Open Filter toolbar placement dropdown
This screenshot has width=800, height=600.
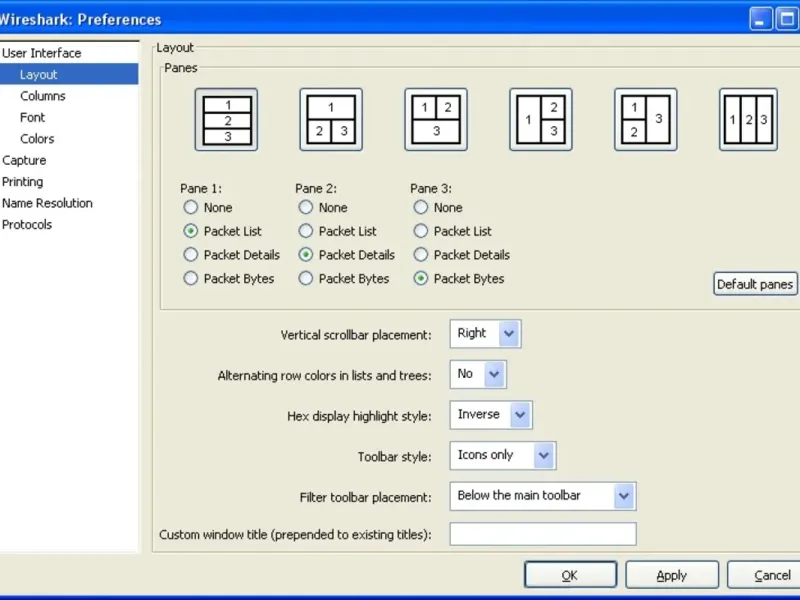click(543, 496)
